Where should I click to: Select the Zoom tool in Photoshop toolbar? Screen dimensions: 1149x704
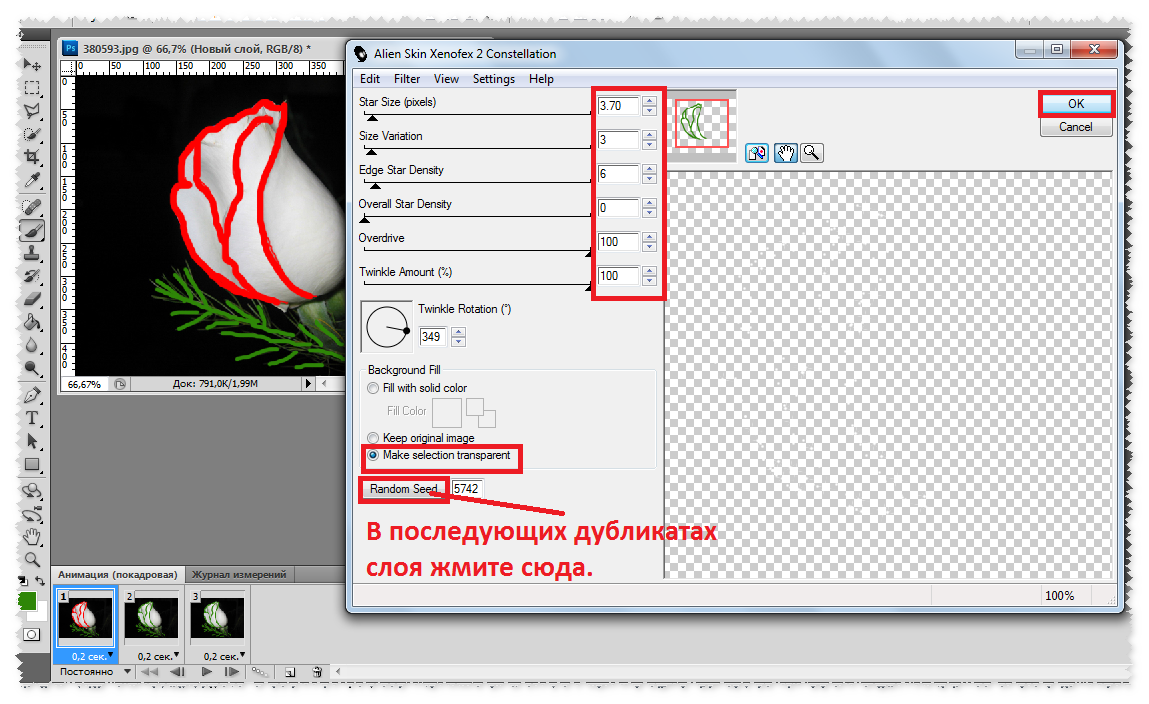32,560
